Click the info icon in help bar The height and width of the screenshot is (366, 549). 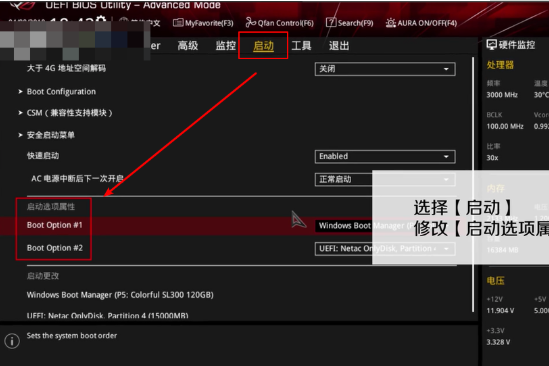[12, 341]
